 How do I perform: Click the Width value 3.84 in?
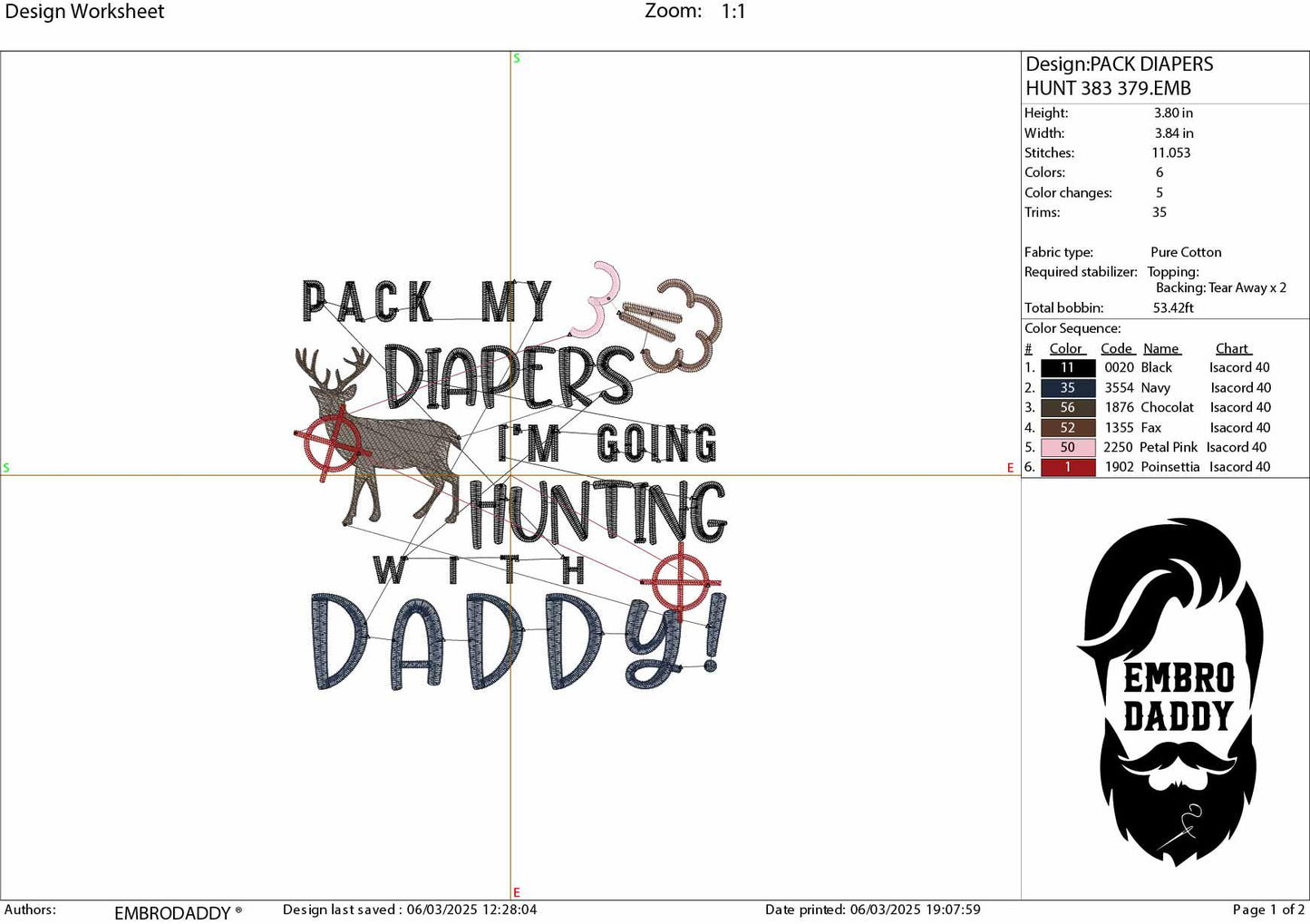[1174, 133]
